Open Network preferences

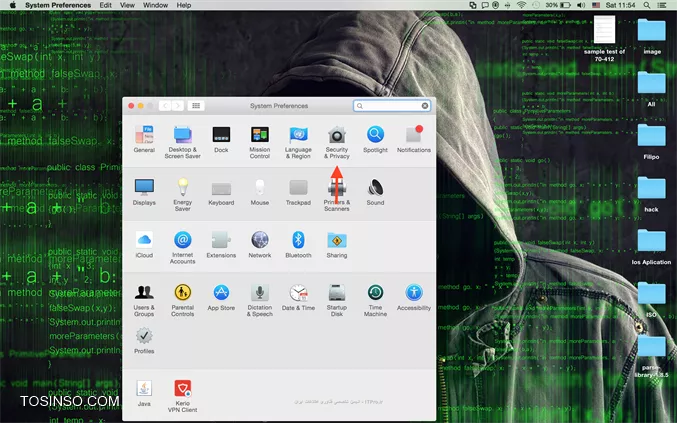tap(259, 245)
